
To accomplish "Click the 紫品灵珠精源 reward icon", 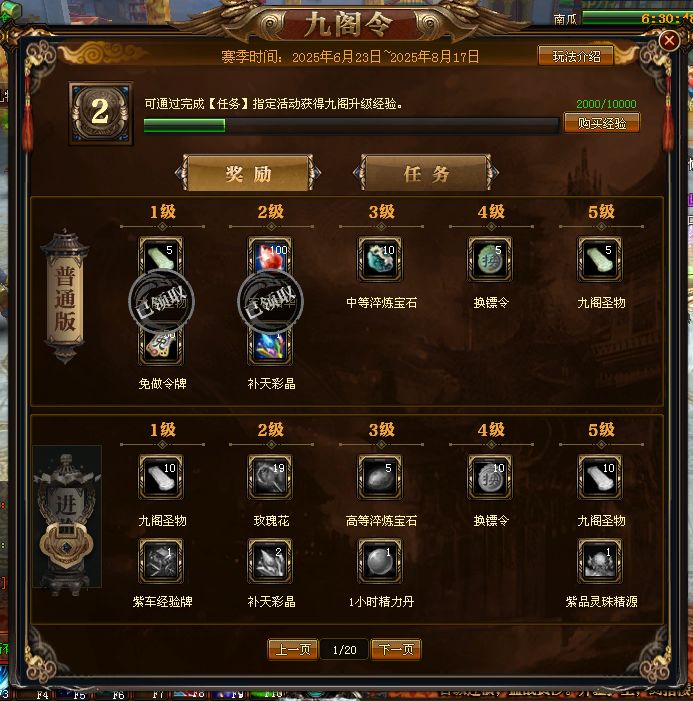I will [600, 561].
